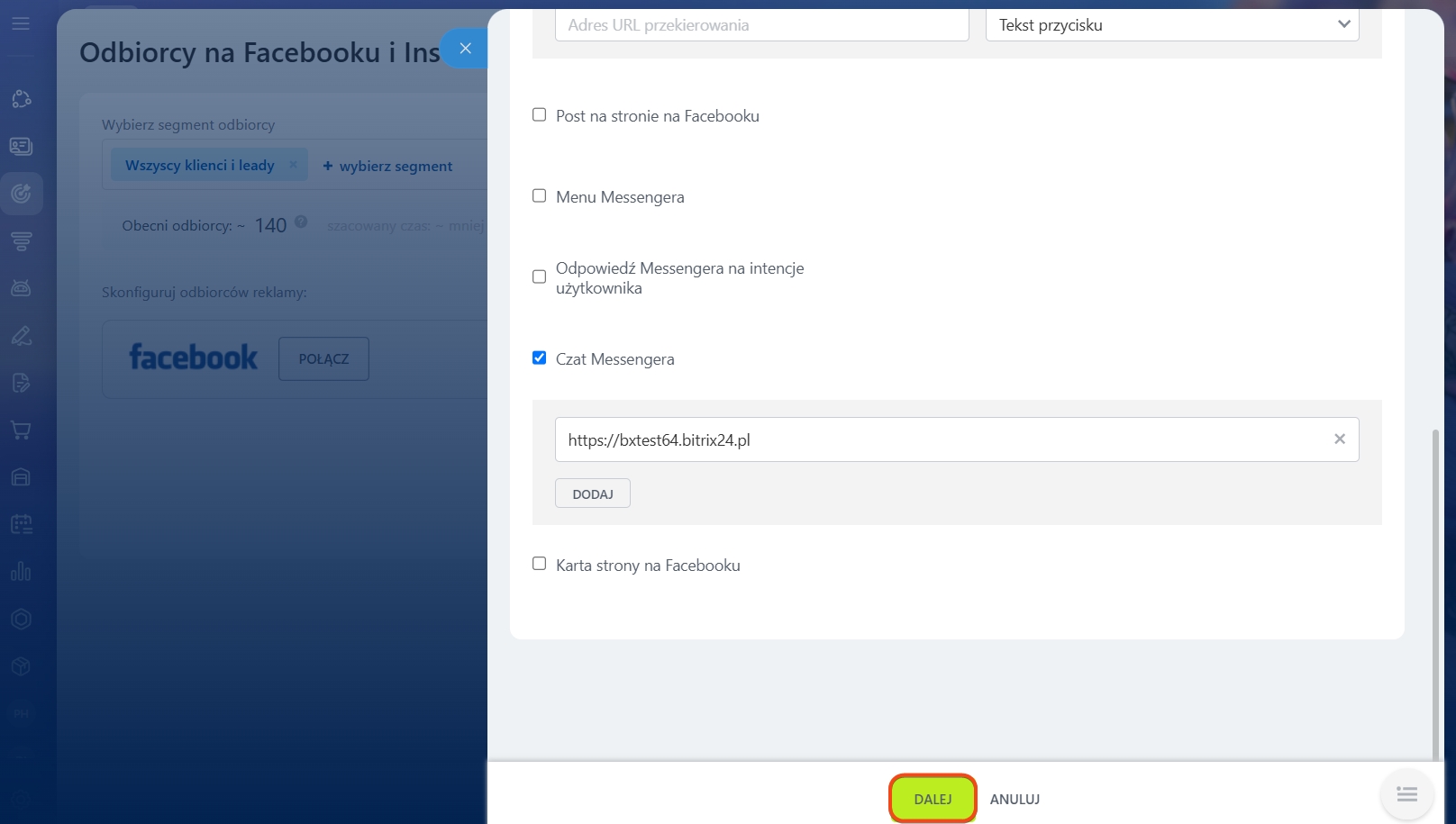
Task: Toggle Odpowiedź Messengera na intencje użytkownika checkbox
Action: (539, 277)
